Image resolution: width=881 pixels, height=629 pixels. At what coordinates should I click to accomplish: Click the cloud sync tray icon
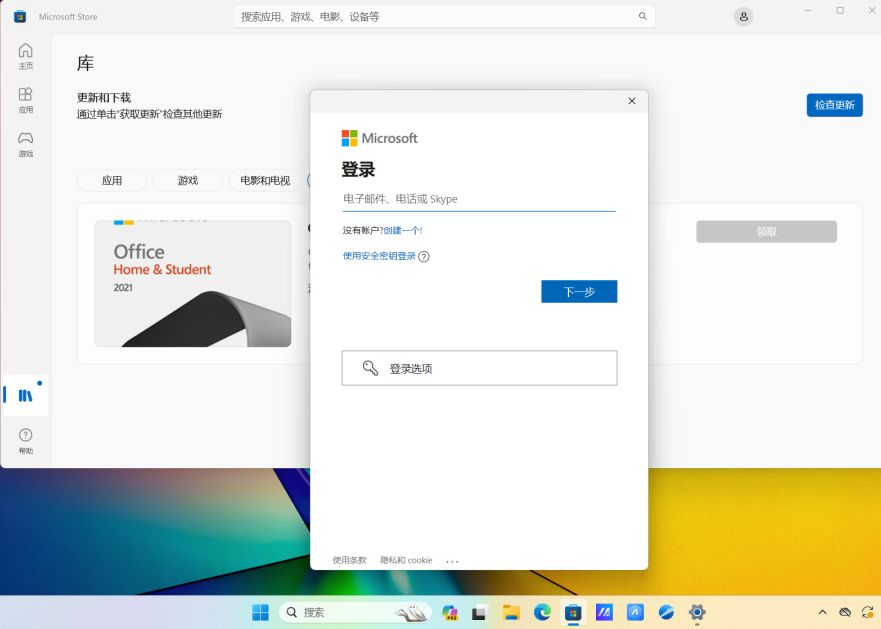pyautogui.click(x=844, y=612)
